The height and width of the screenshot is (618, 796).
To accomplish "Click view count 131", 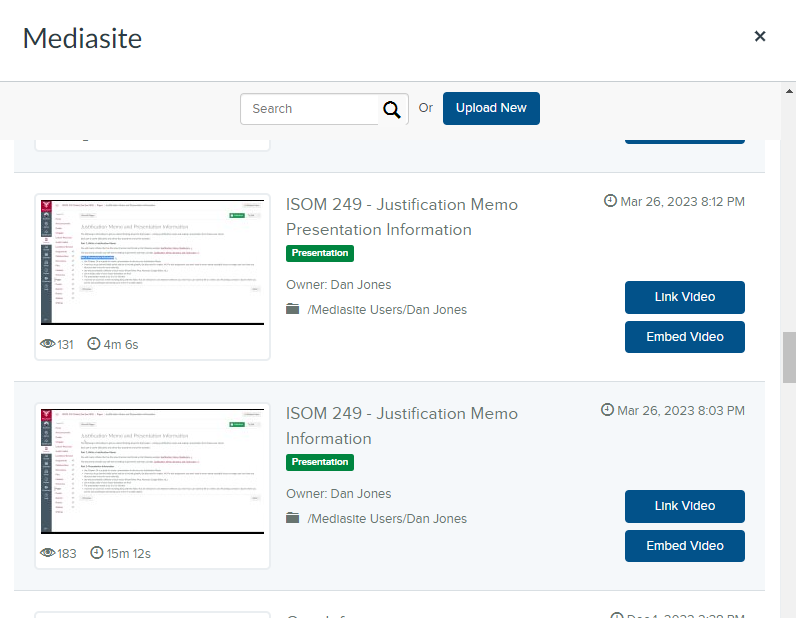I will pos(65,345).
